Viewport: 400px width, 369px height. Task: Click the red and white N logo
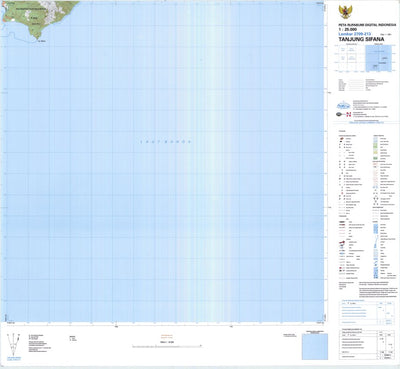(348, 114)
